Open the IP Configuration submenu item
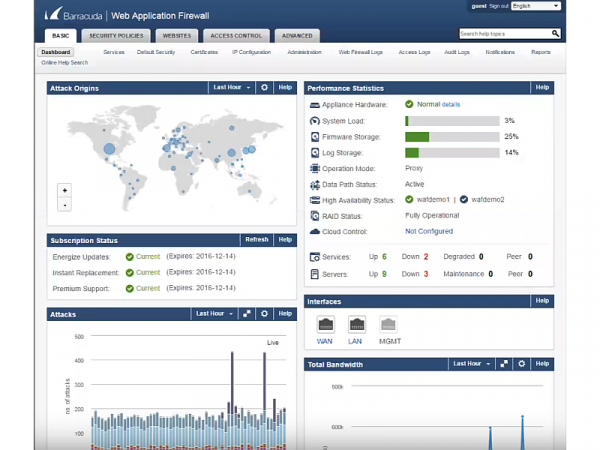 pos(251,52)
